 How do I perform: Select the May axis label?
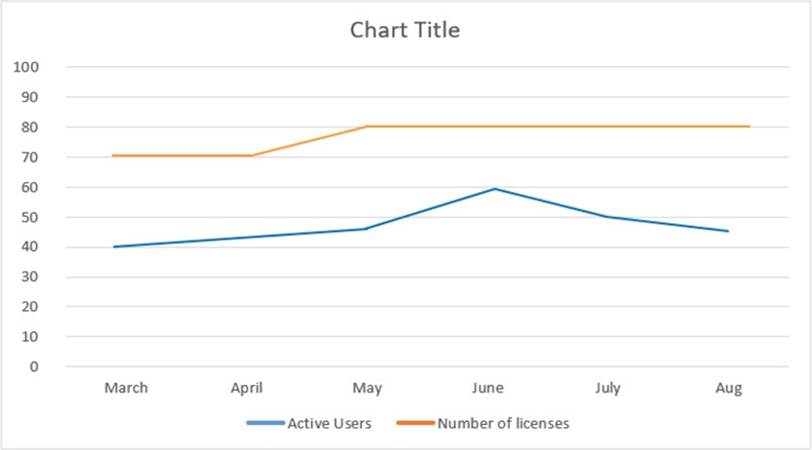point(367,388)
